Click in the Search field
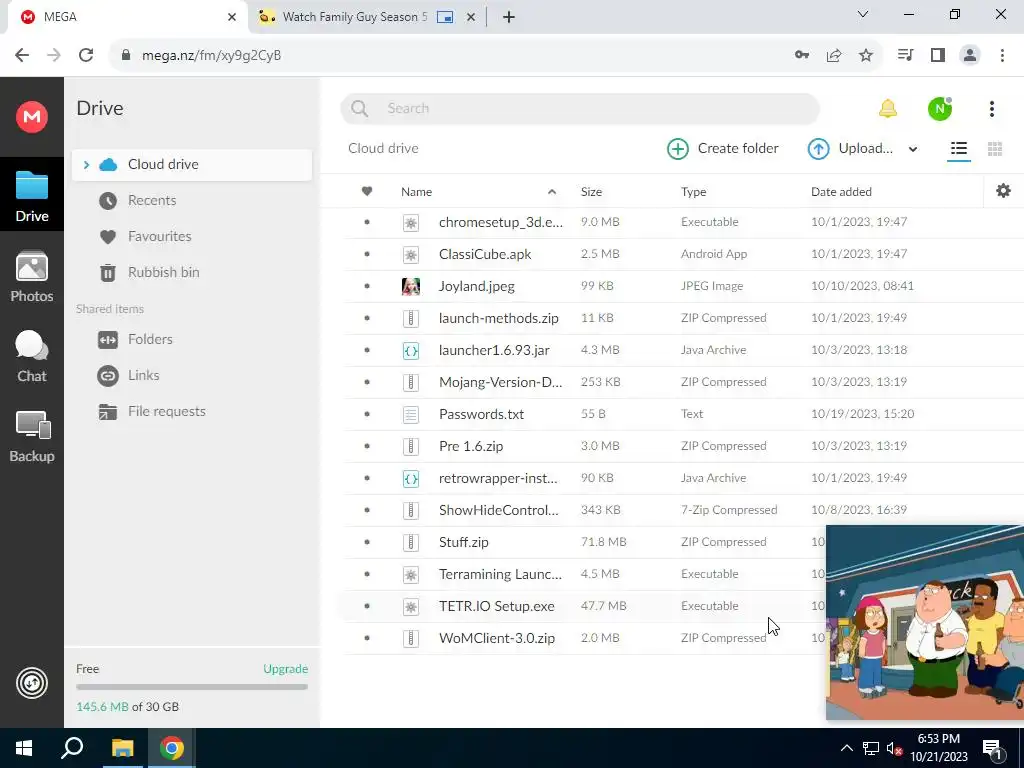This screenshot has width=1024, height=768. (x=580, y=108)
